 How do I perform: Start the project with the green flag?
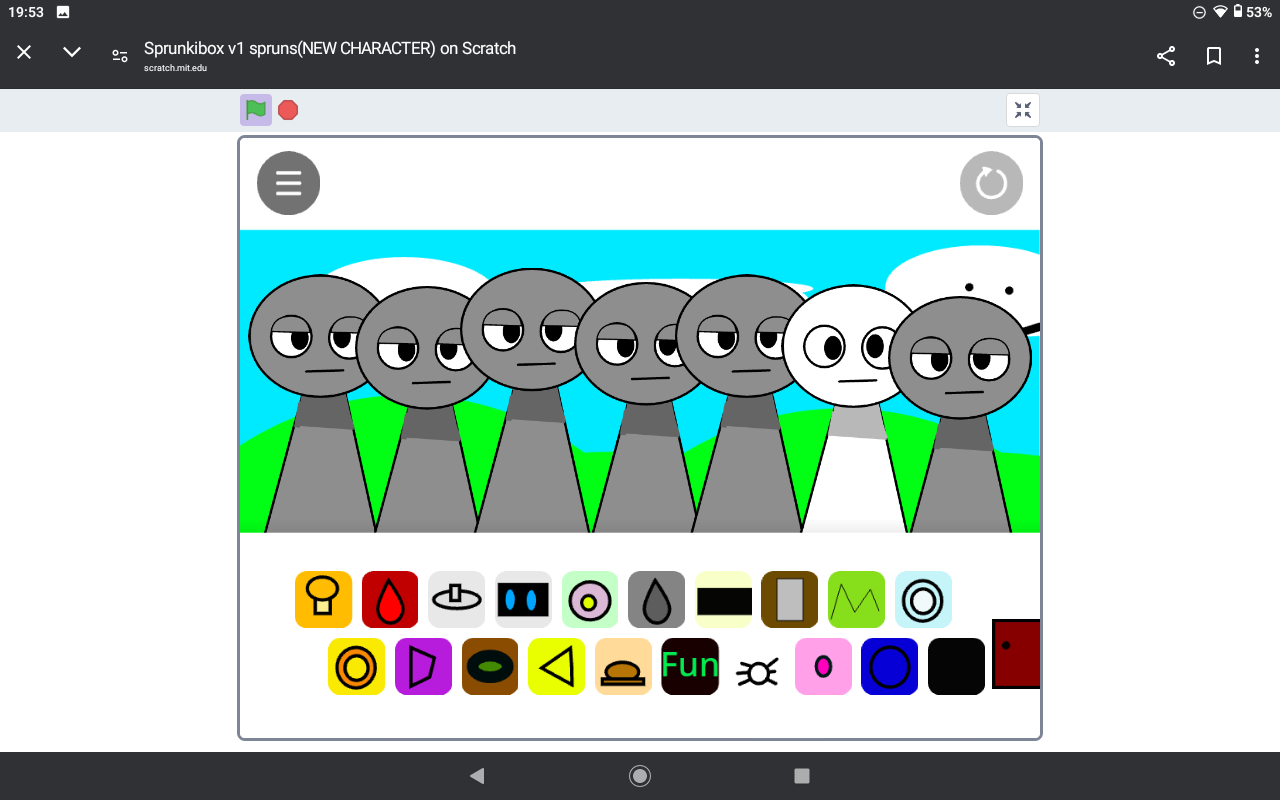click(256, 110)
